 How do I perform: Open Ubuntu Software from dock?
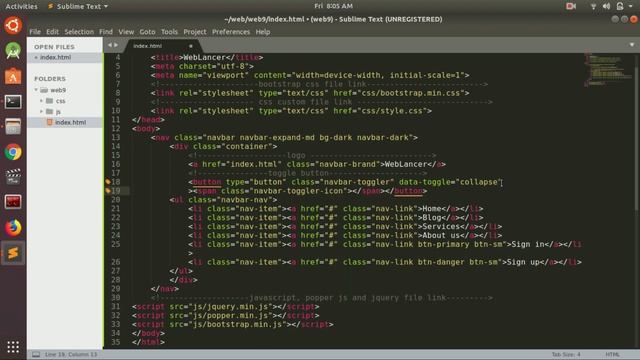click(x=13, y=76)
